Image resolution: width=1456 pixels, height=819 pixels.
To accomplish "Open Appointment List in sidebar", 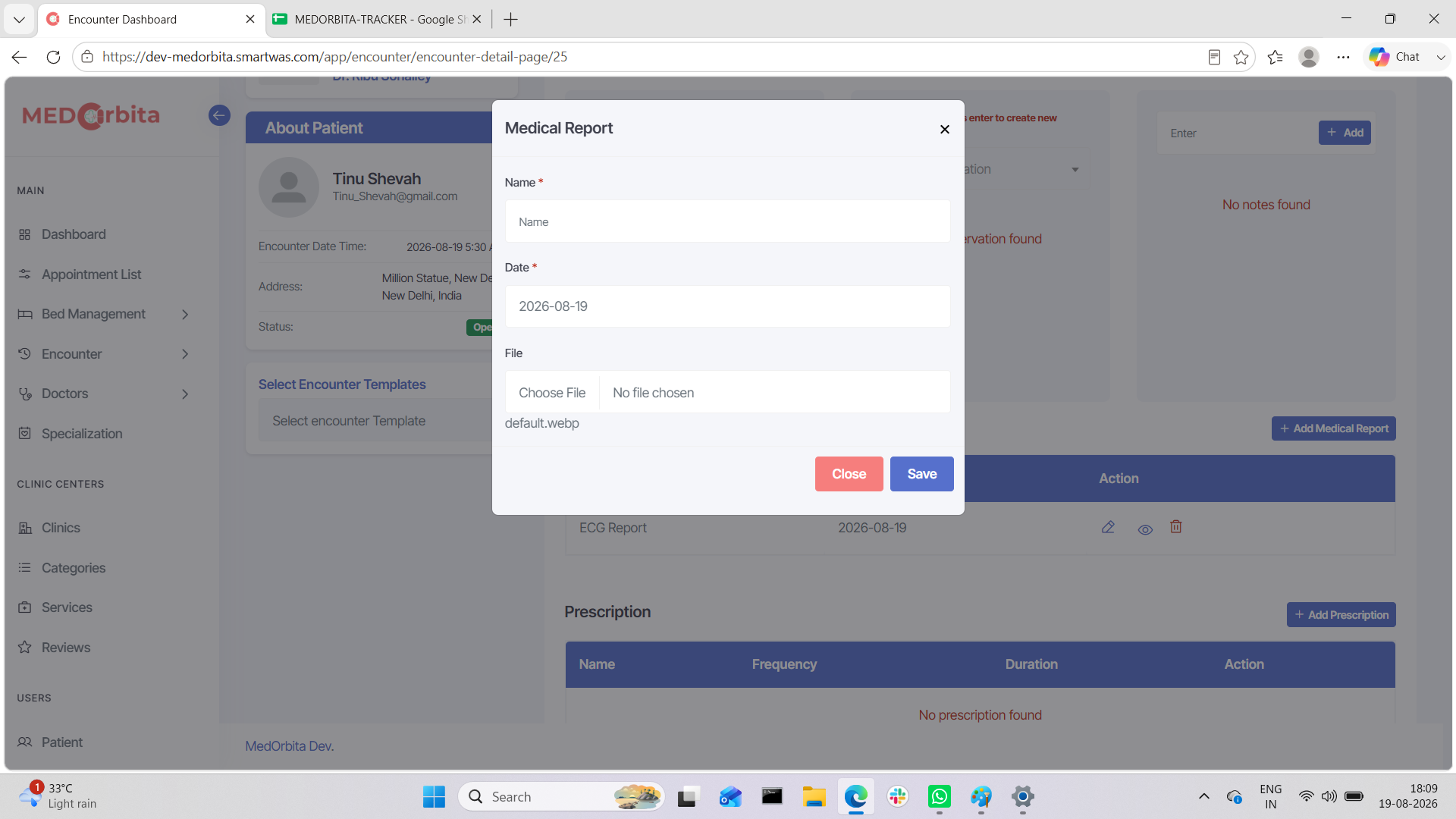I will (x=91, y=275).
